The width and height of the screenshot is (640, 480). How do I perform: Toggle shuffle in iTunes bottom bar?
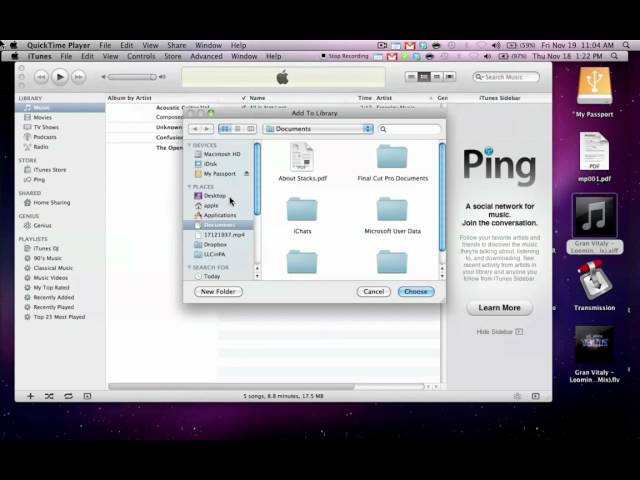[49, 396]
